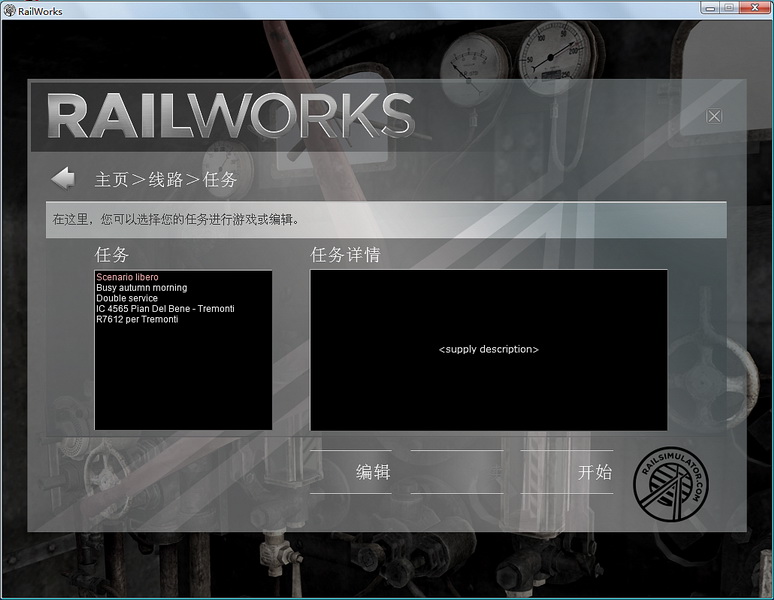
Task: Select IC 4565 Pian Del Bene - Tremonti
Action: click(165, 309)
